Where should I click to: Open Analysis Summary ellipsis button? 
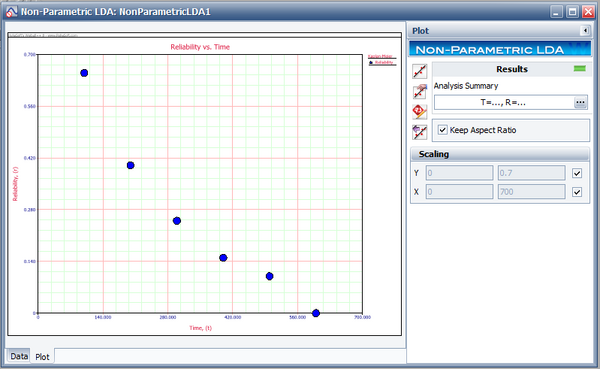point(580,103)
